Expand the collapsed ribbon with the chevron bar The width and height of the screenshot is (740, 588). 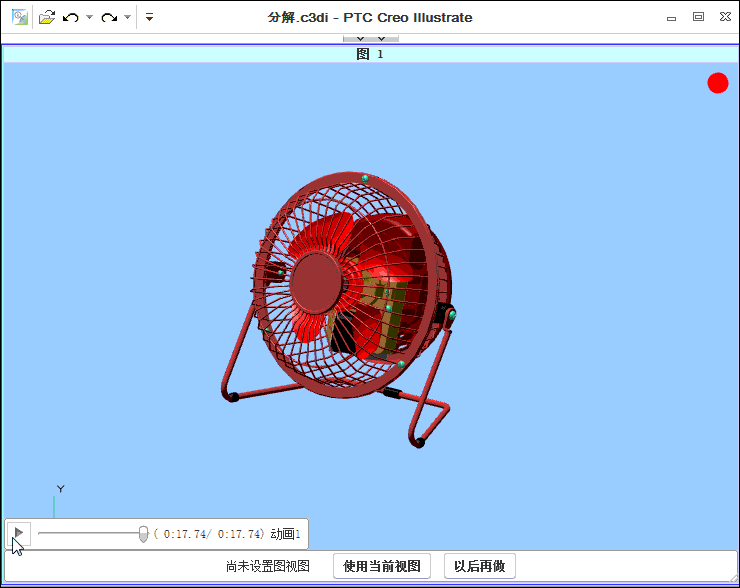(370, 38)
